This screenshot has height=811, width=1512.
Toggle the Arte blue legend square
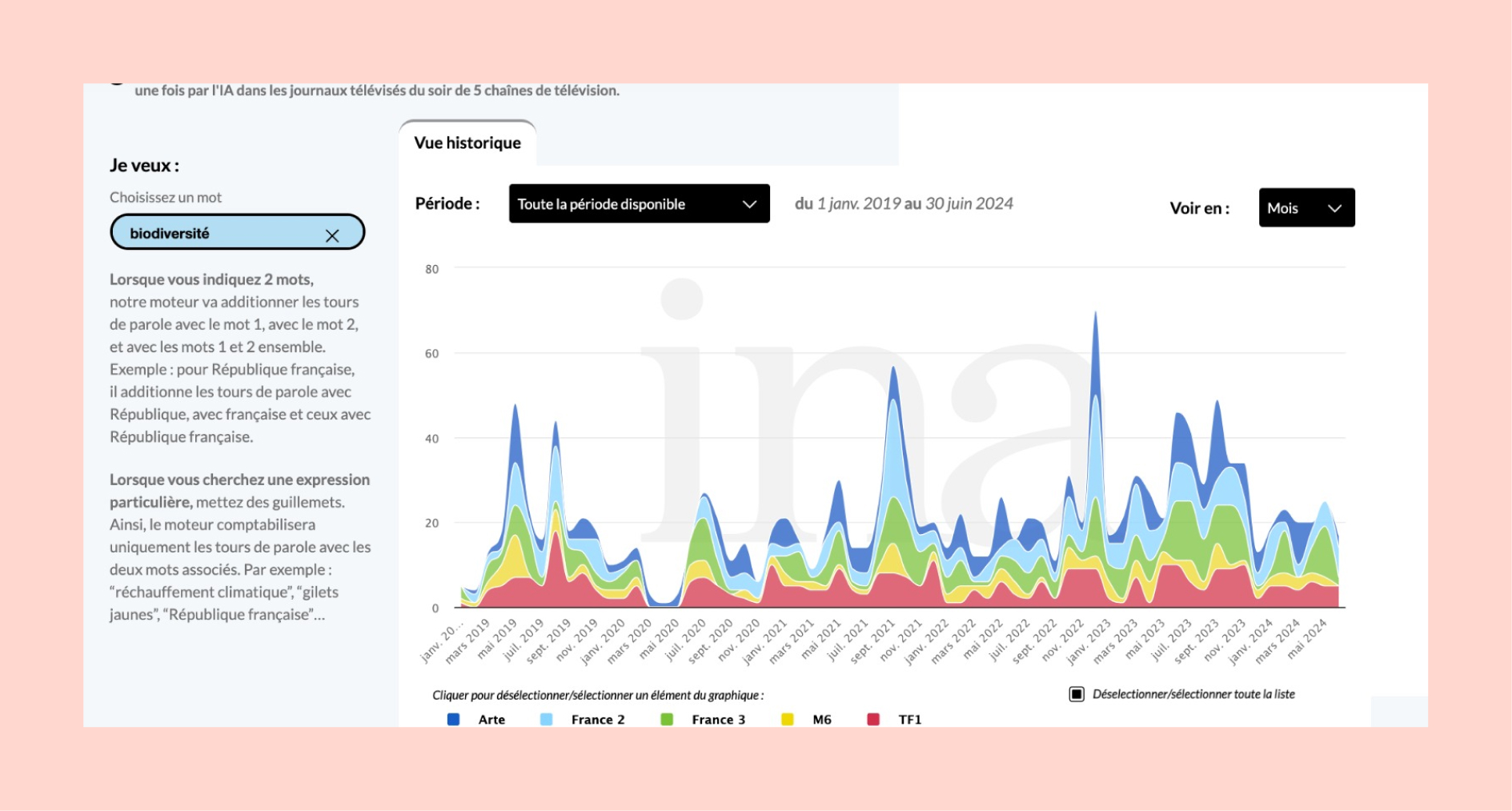(454, 720)
